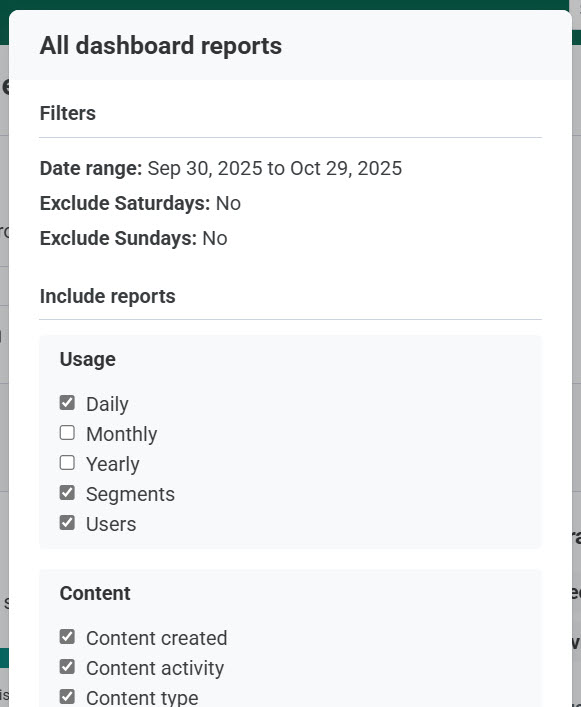
Task: Uncheck the Content type checkbox
Action: [x=67, y=697]
